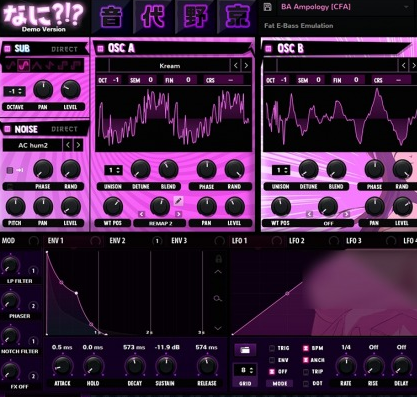Toggle the NOISE oscillator enable switch
Screen dimensions: 417x397
pos(7,129)
